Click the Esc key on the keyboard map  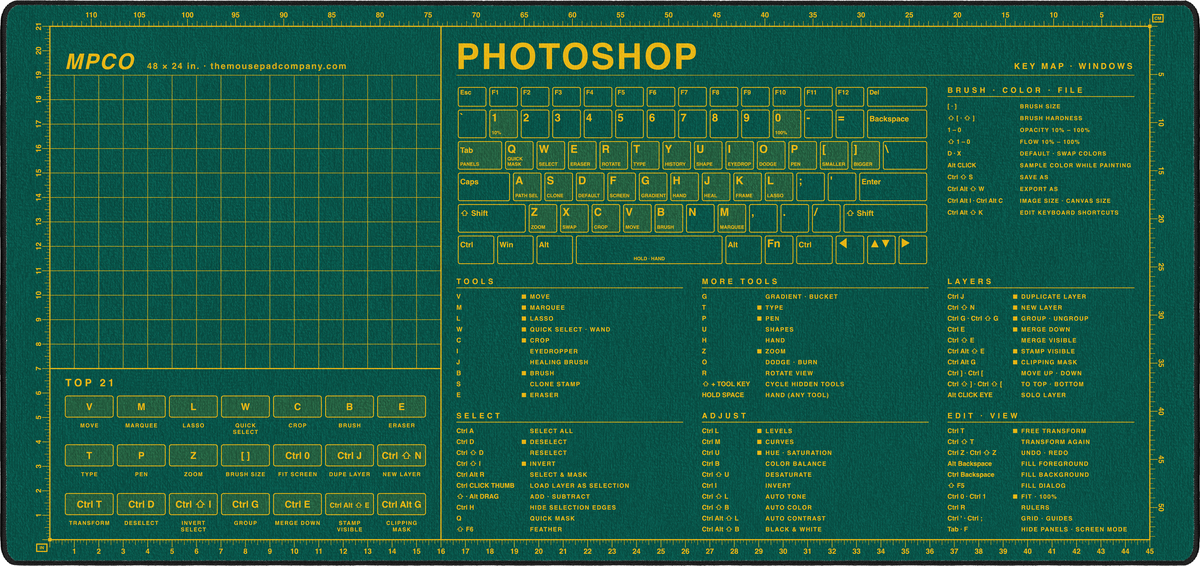(x=471, y=98)
